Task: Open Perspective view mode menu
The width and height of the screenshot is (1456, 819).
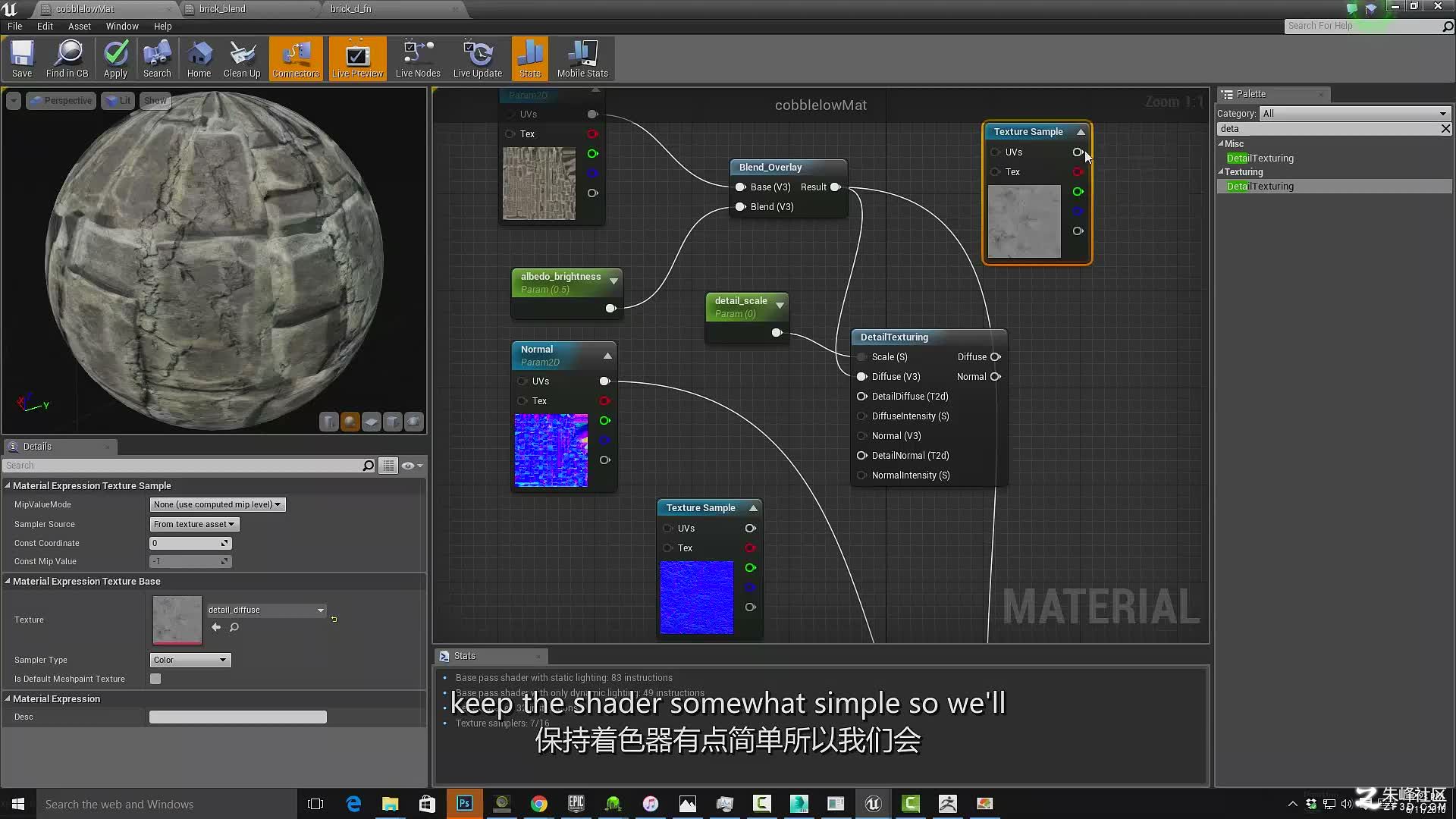Action: pyautogui.click(x=61, y=100)
